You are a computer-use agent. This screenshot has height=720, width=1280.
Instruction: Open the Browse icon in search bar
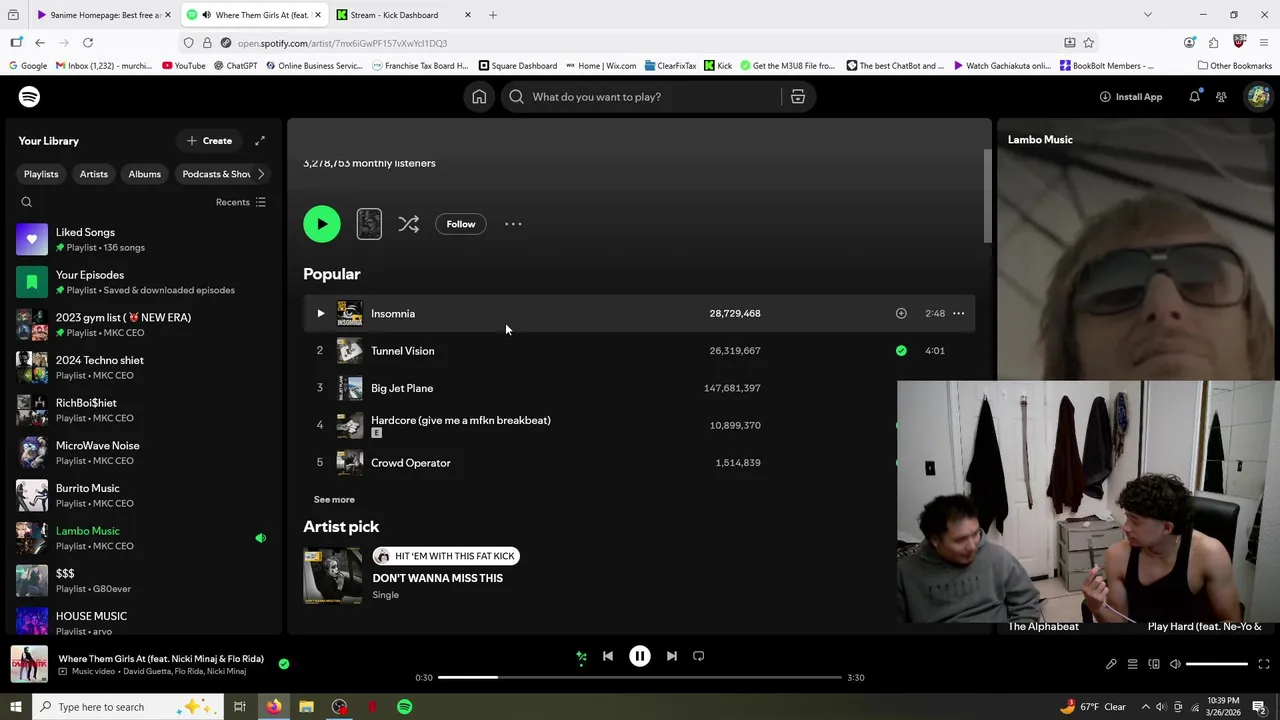click(x=798, y=97)
